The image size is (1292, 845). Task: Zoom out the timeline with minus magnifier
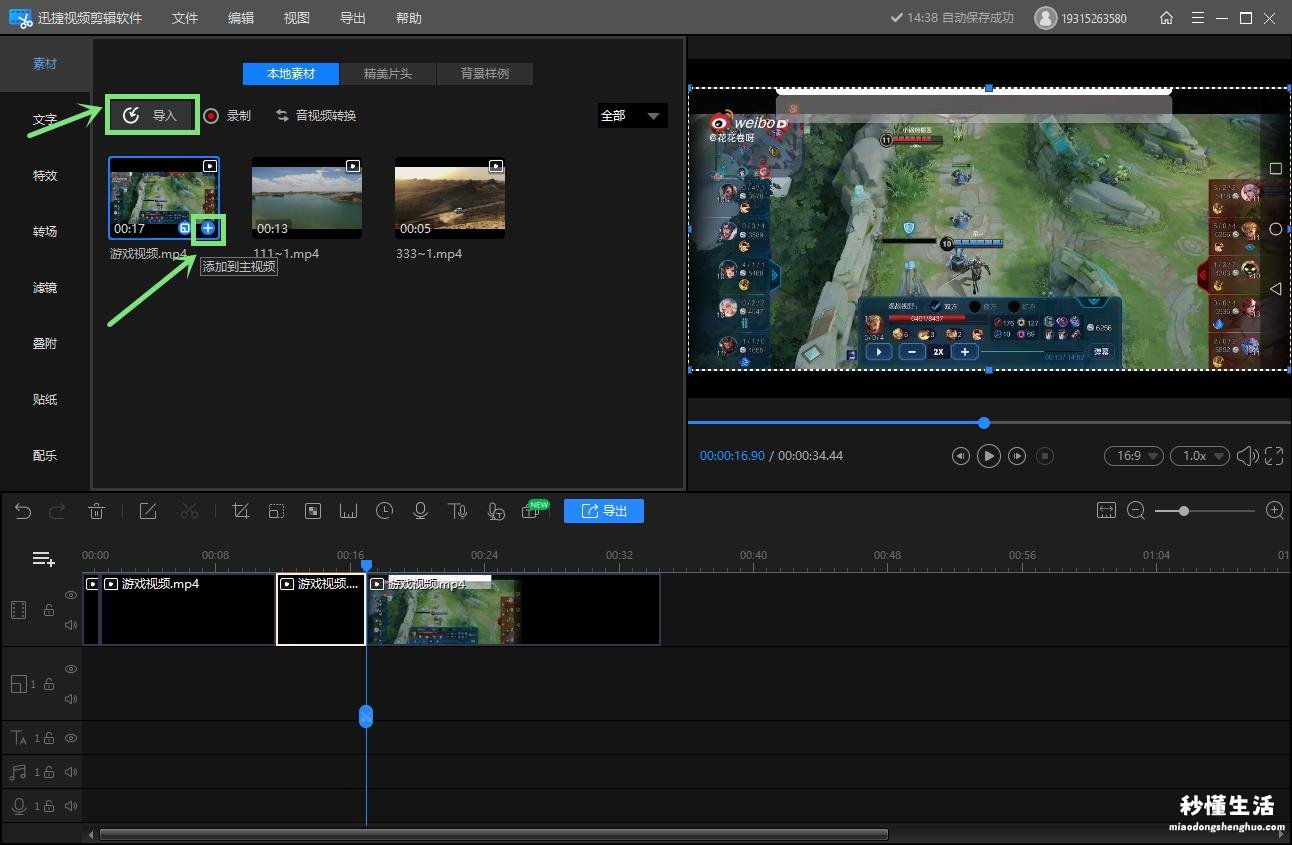tap(1136, 511)
